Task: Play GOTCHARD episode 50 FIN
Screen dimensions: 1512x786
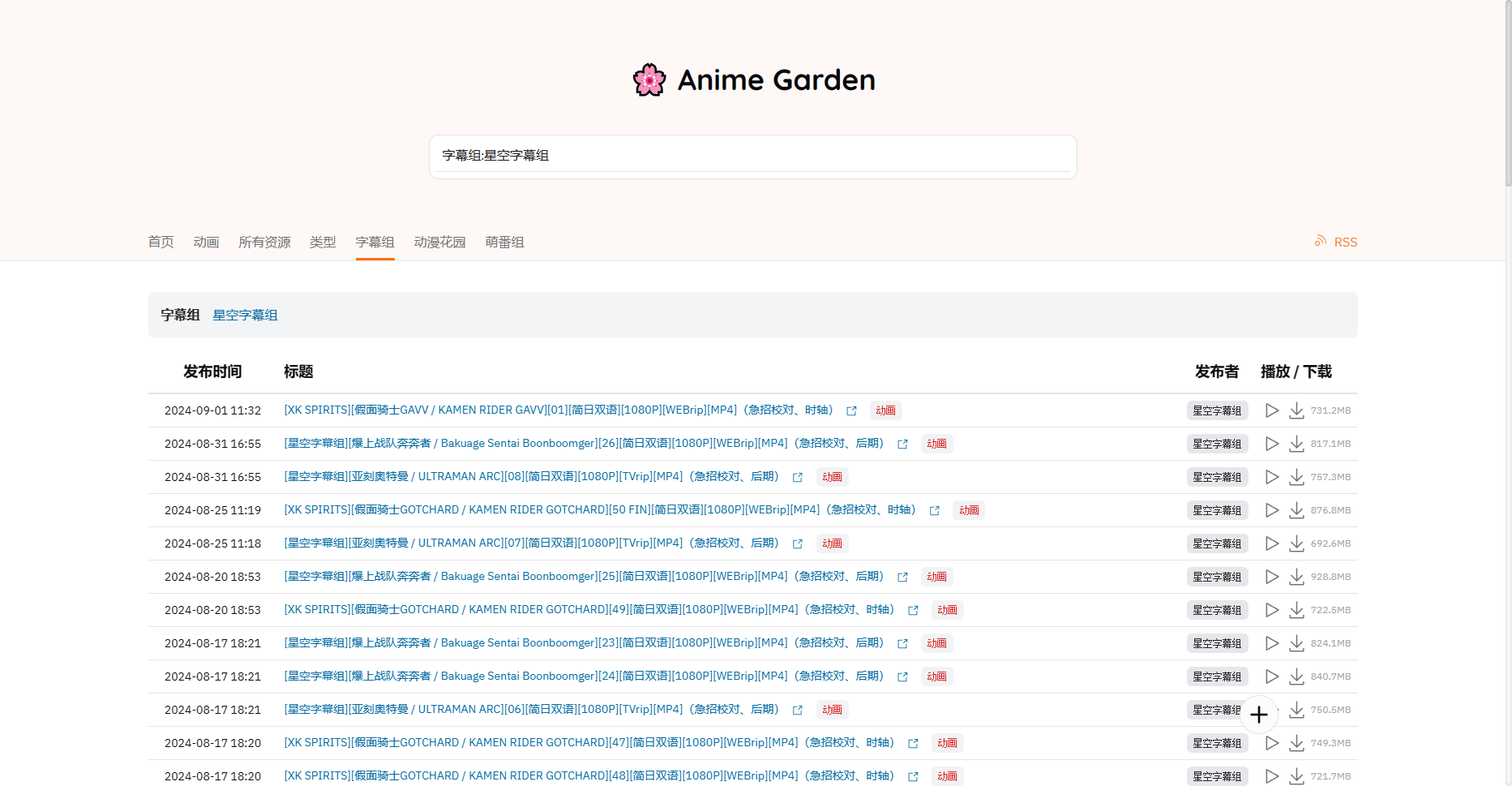Action: 1272,510
